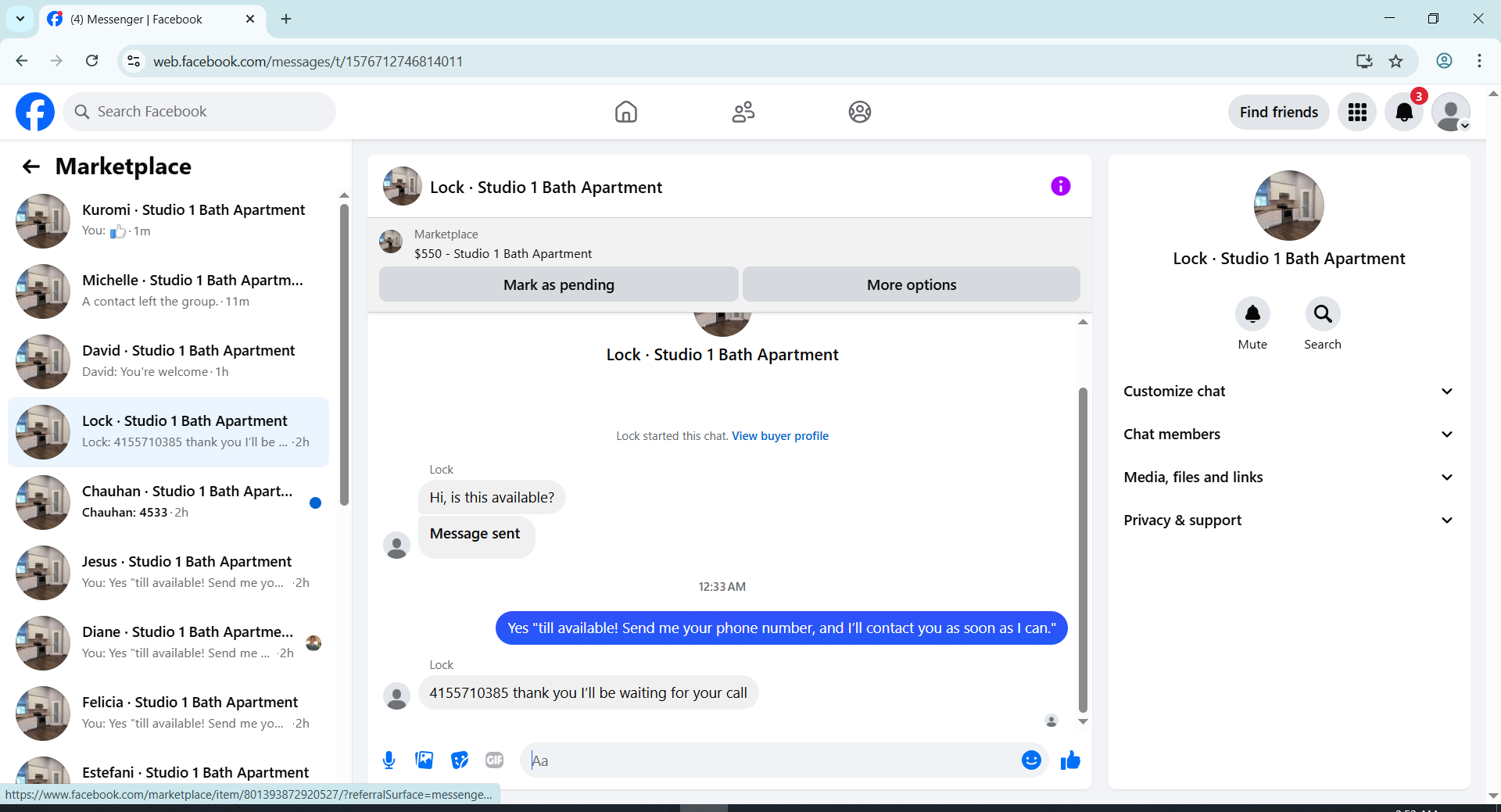View site information icon in address bar
Viewport: 1501px width, 812px height.
point(134,61)
